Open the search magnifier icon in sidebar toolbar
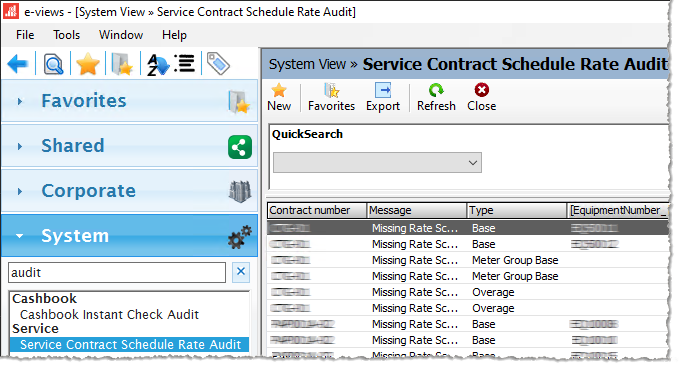Viewport: 679px width, 369px height. (x=54, y=65)
